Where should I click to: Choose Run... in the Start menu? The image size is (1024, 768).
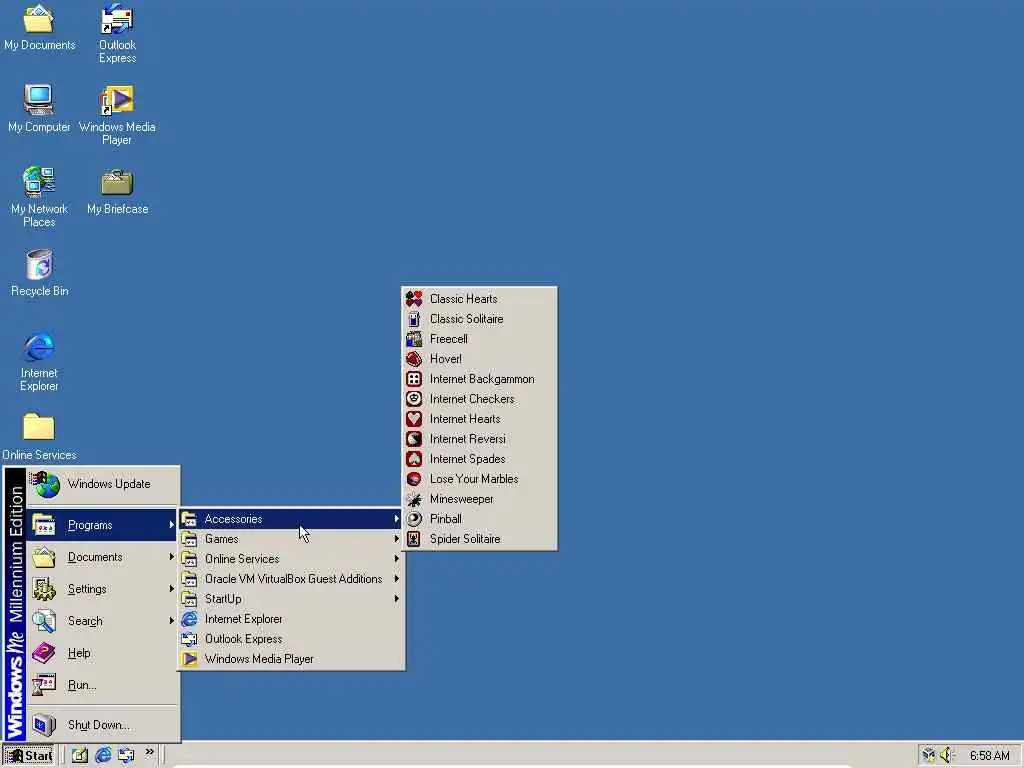coord(103,685)
